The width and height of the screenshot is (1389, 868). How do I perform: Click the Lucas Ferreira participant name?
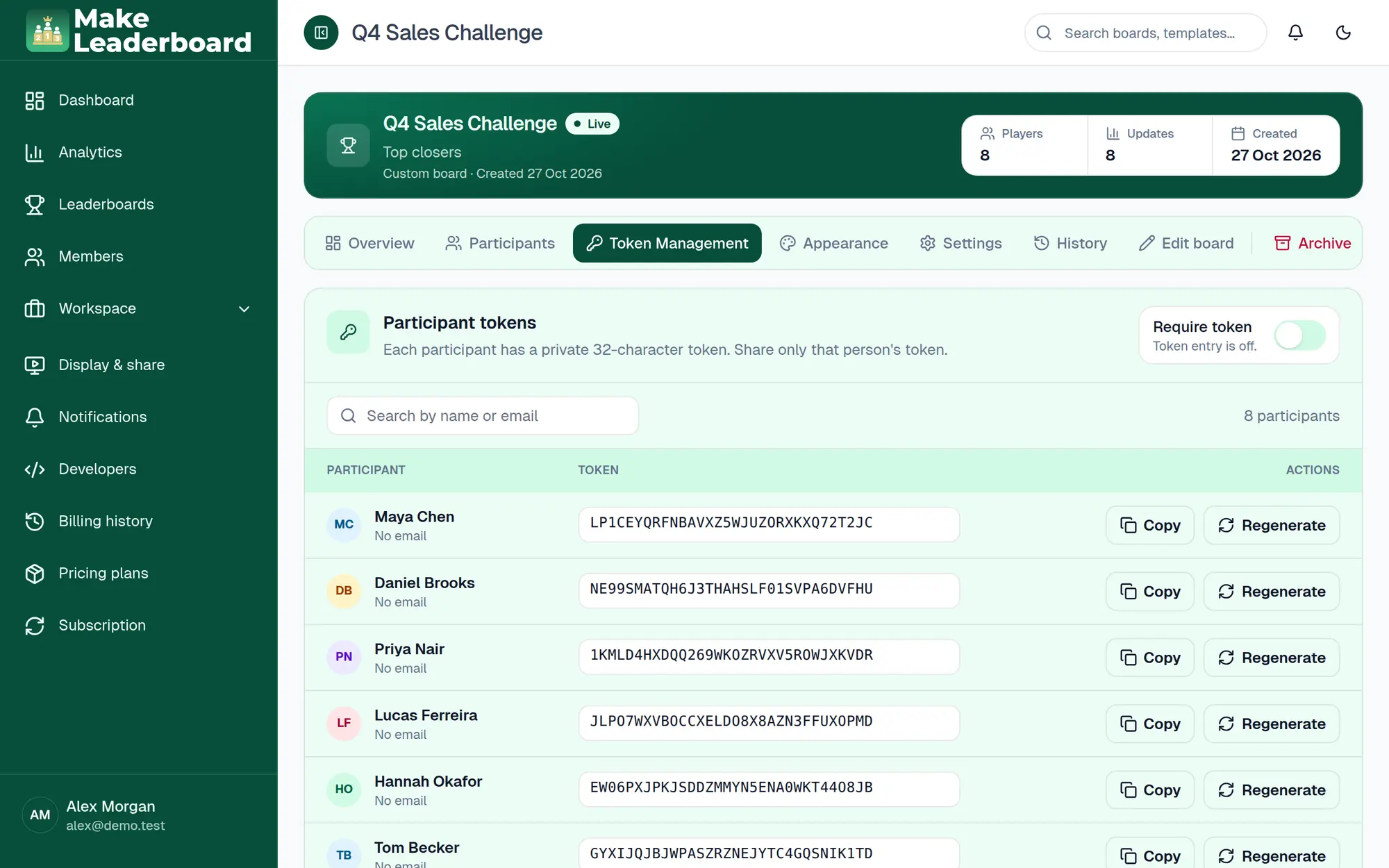pos(426,715)
